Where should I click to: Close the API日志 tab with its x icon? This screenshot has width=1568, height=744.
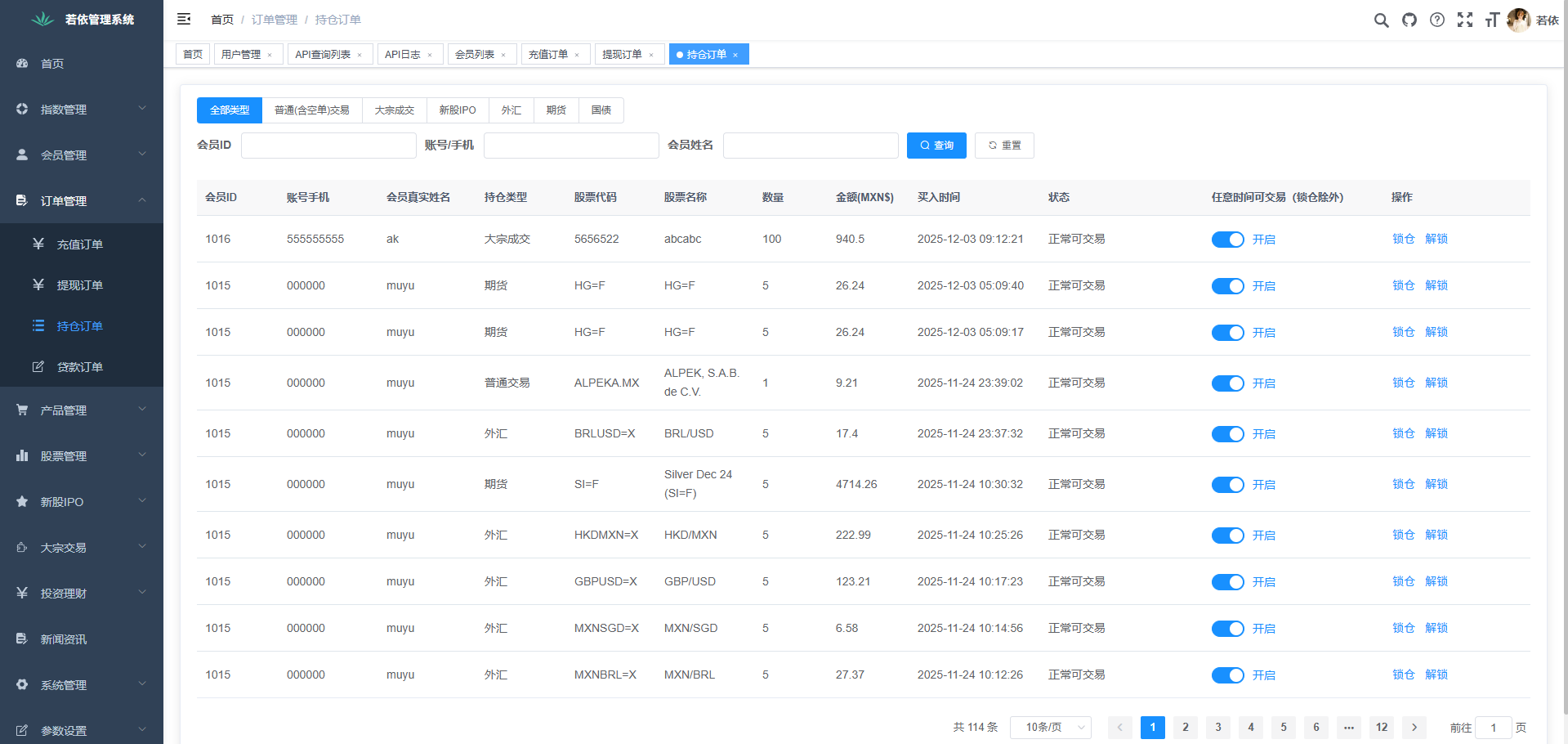[x=430, y=55]
